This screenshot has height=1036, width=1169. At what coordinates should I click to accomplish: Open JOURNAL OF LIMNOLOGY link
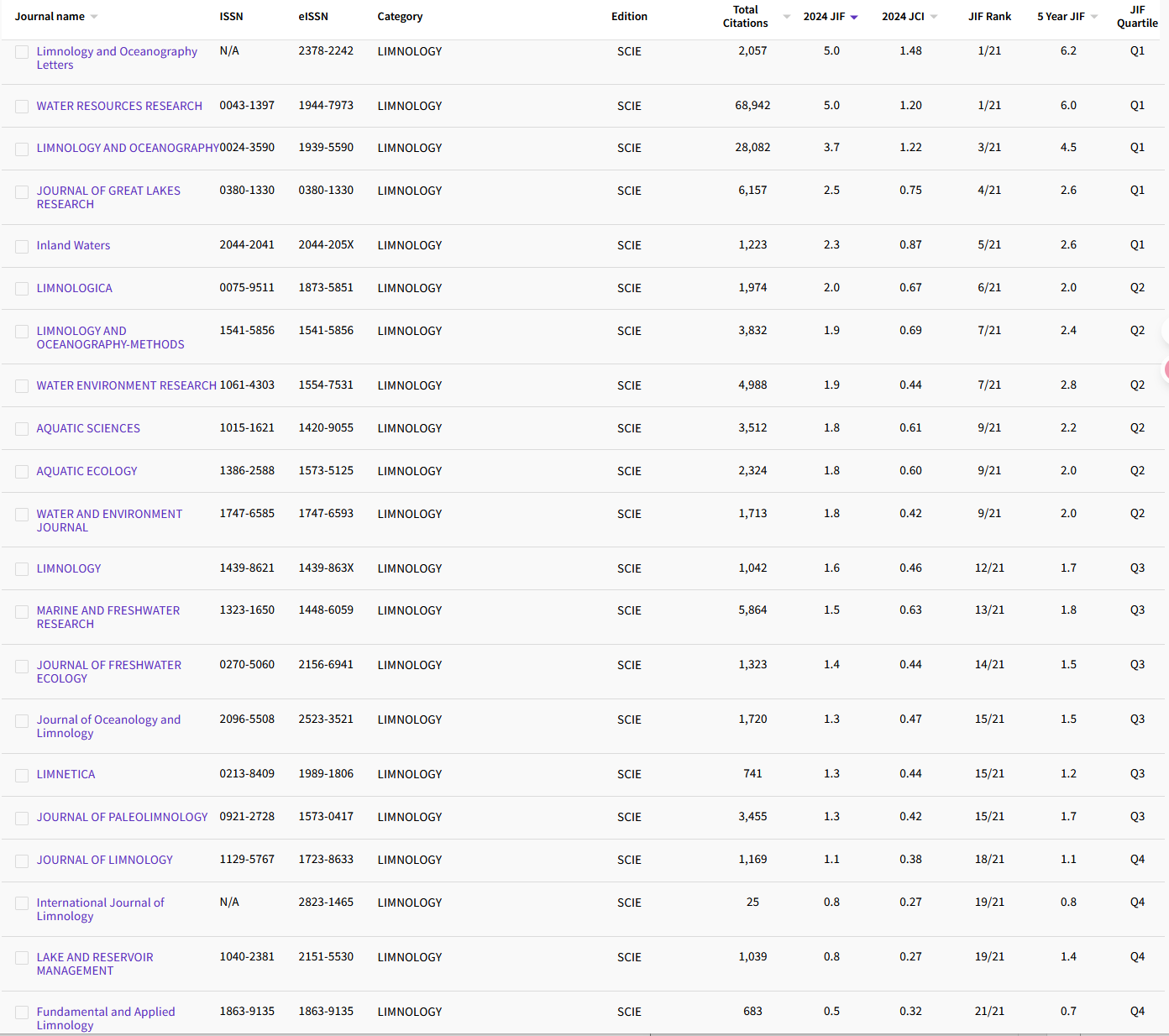104,860
